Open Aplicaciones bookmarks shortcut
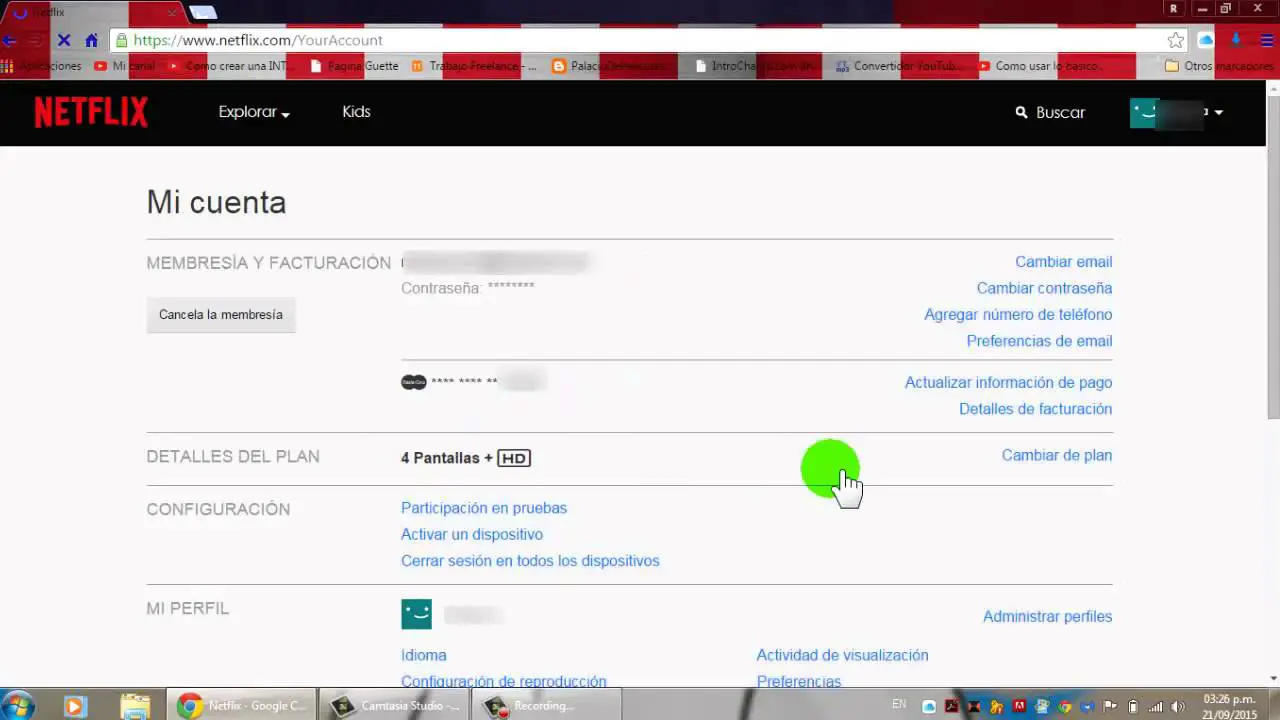Screen dimensions: 1280x720 42,66
